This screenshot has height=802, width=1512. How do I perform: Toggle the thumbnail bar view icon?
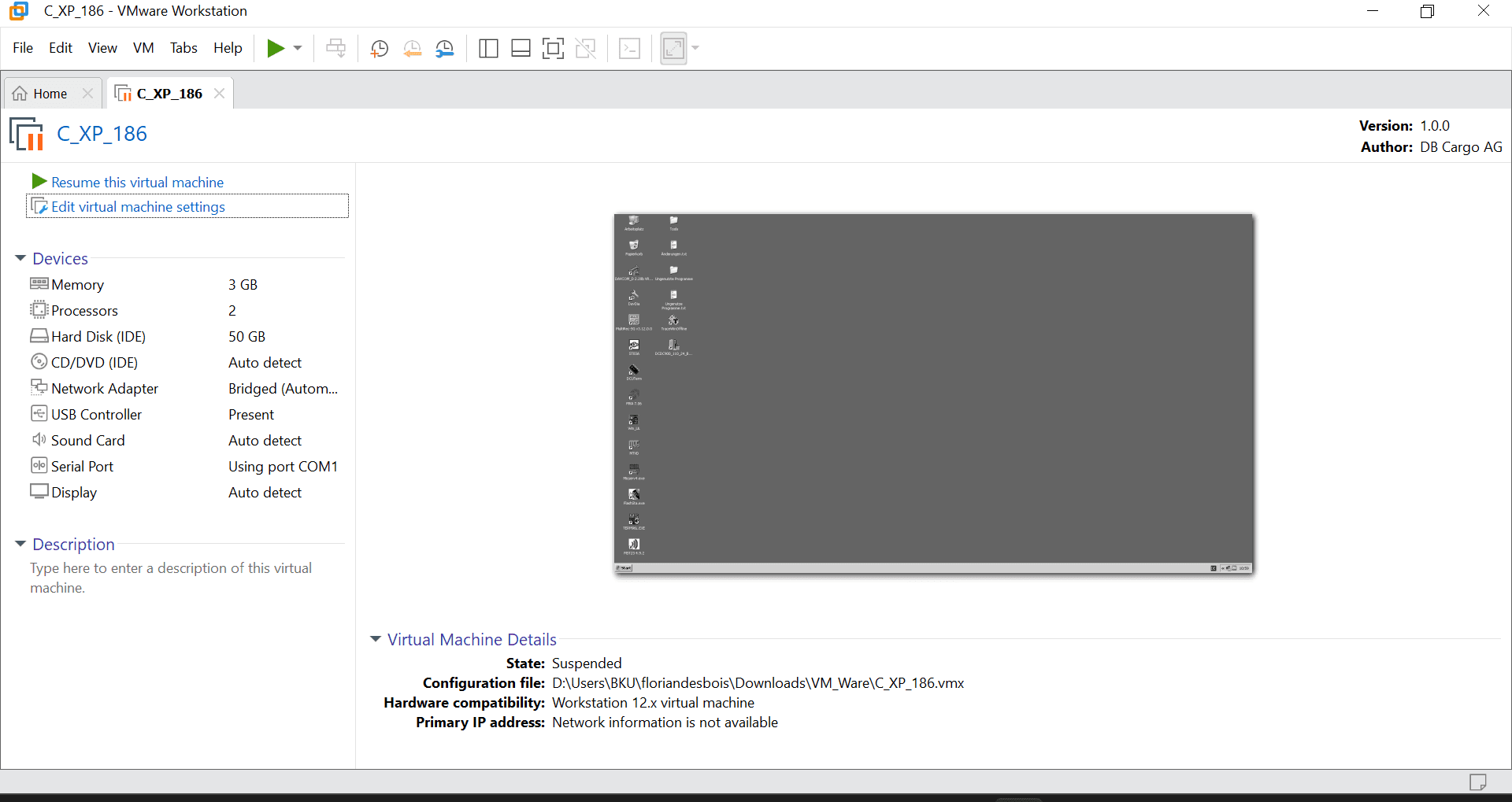tap(521, 49)
